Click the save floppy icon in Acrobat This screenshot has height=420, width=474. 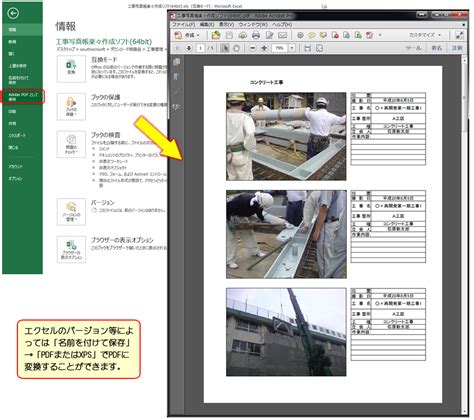tap(229, 35)
